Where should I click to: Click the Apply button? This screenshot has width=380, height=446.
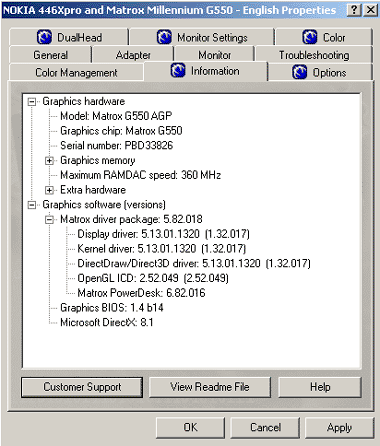(339, 427)
